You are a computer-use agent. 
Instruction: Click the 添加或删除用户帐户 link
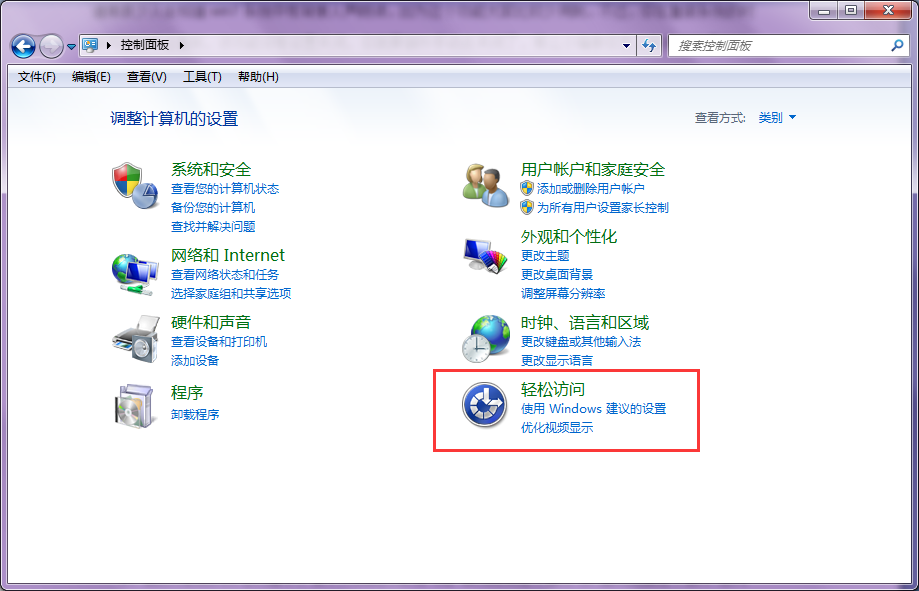point(591,189)
